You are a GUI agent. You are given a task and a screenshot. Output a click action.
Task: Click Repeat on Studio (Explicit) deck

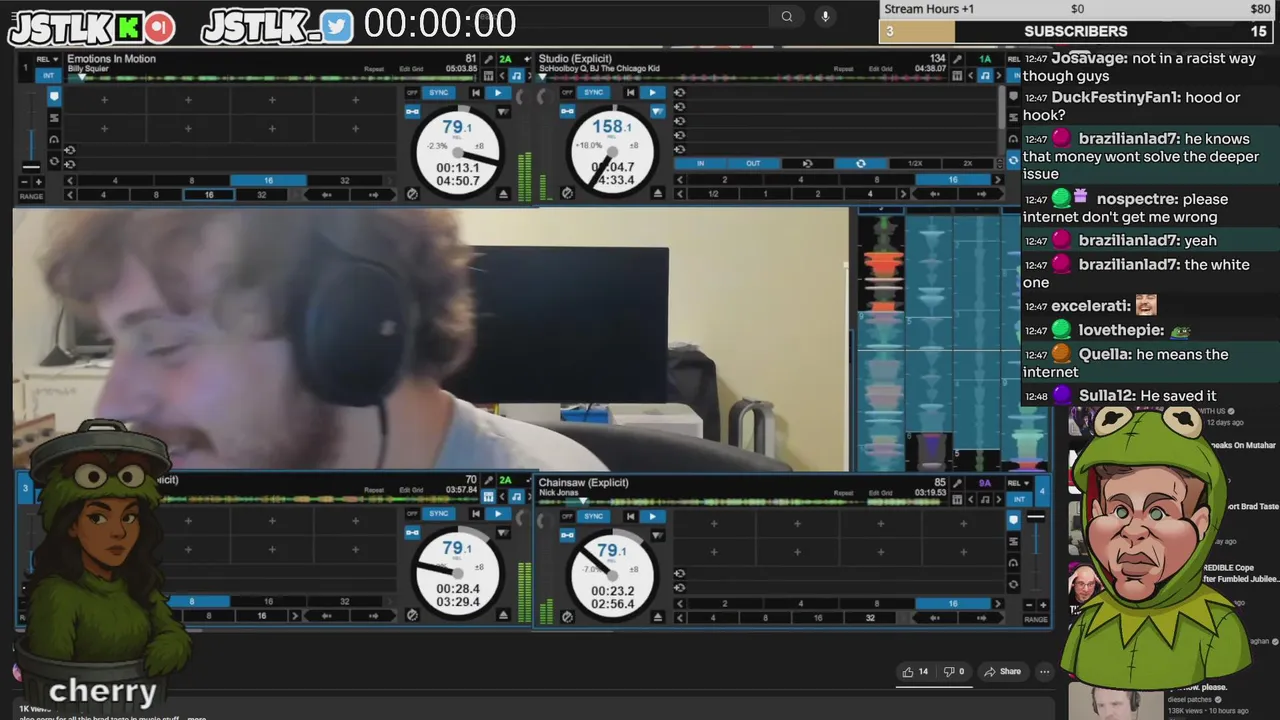tap(842, 68)
